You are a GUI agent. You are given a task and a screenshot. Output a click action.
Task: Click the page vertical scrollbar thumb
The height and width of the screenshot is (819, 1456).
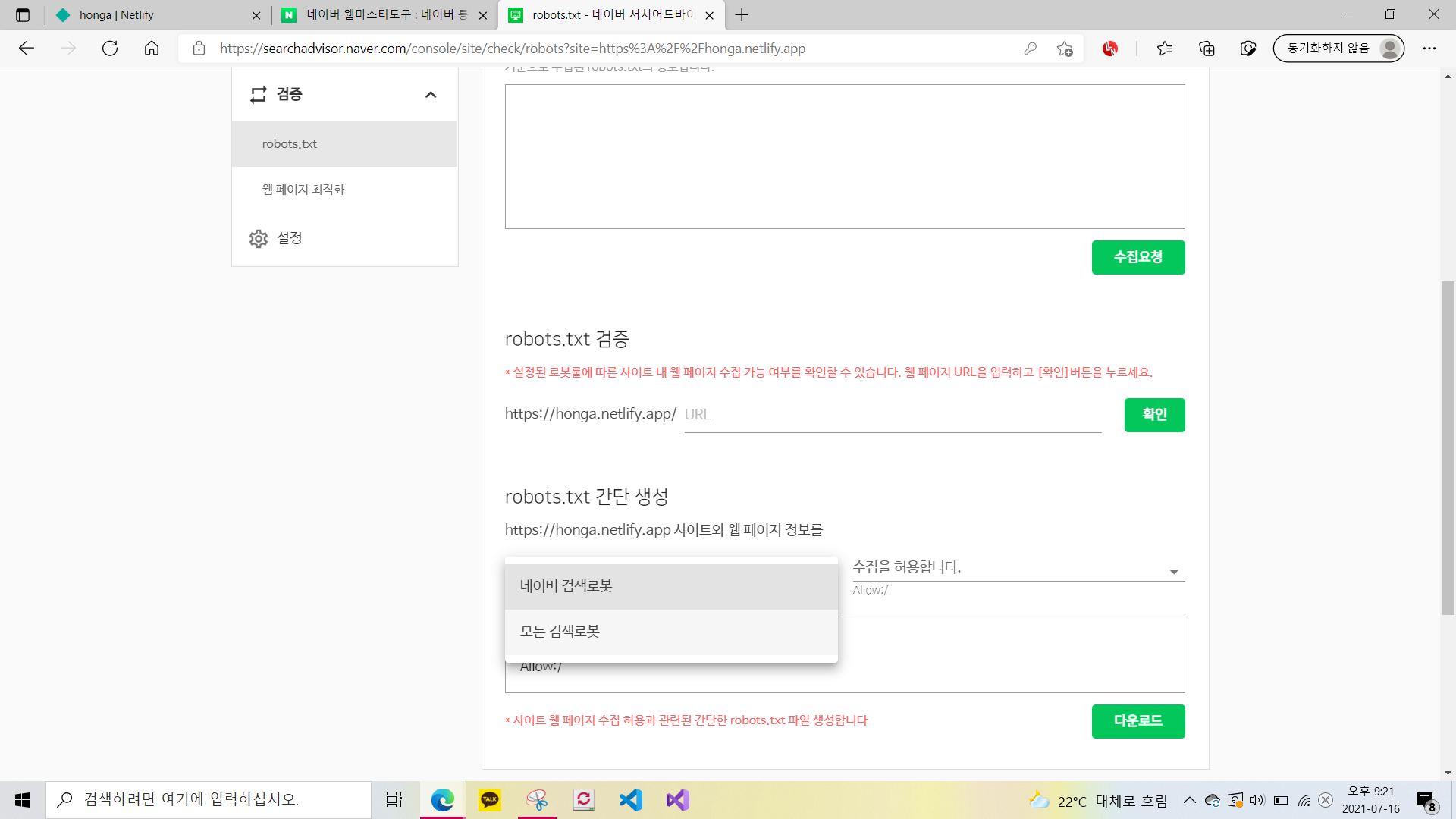click(1448, 447)
